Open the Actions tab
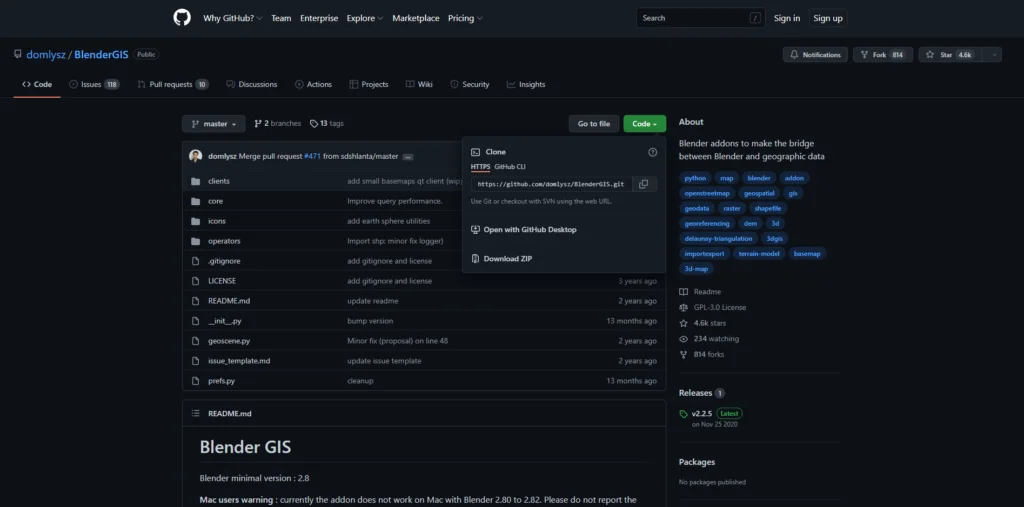 pos(313,84)
